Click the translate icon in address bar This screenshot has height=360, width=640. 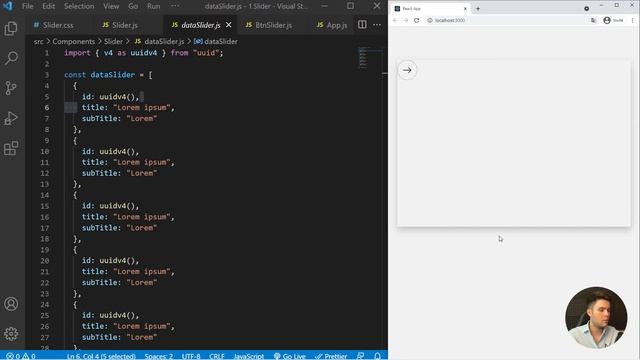click(x=593, y=20)
